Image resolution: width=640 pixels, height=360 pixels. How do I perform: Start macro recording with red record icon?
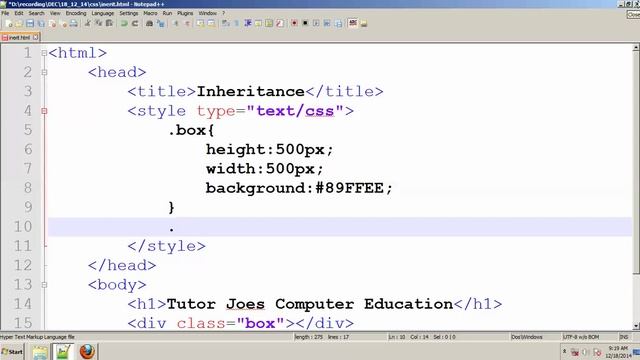[x=294, y=23]
